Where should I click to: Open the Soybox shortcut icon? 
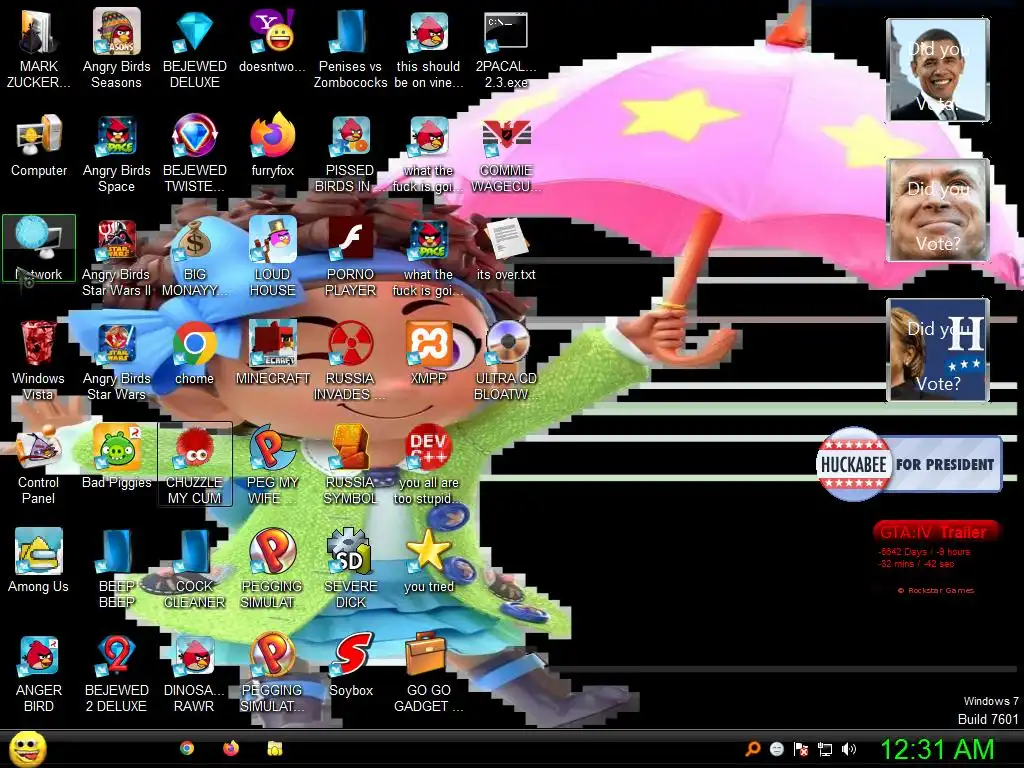coord(351,665)
